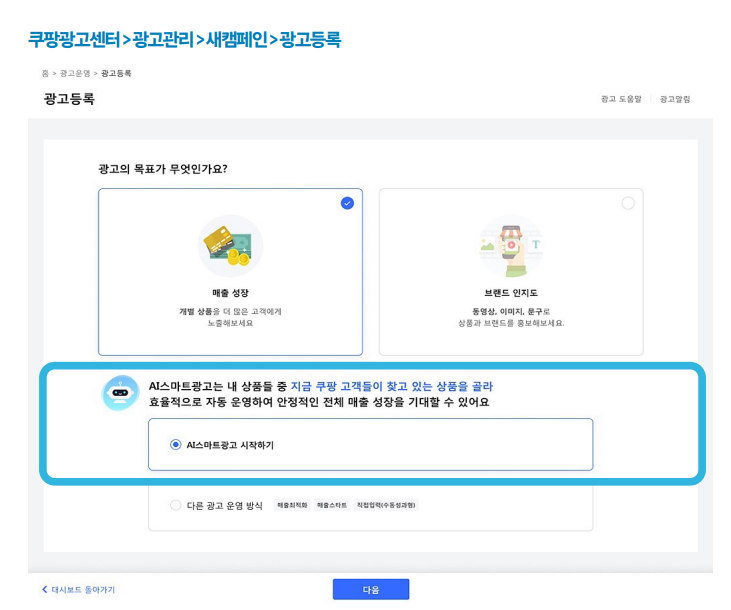Viewport: 731px width, 610px height.
Task: Select the AI스마트광고 시작하기 radio button
Action: point(175,444)
